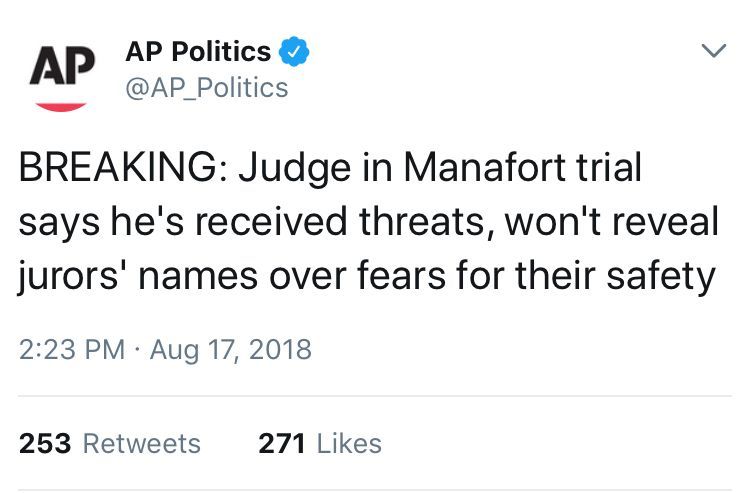
Task: Click the dot between time and date
Action: click(x=137, y=350)
